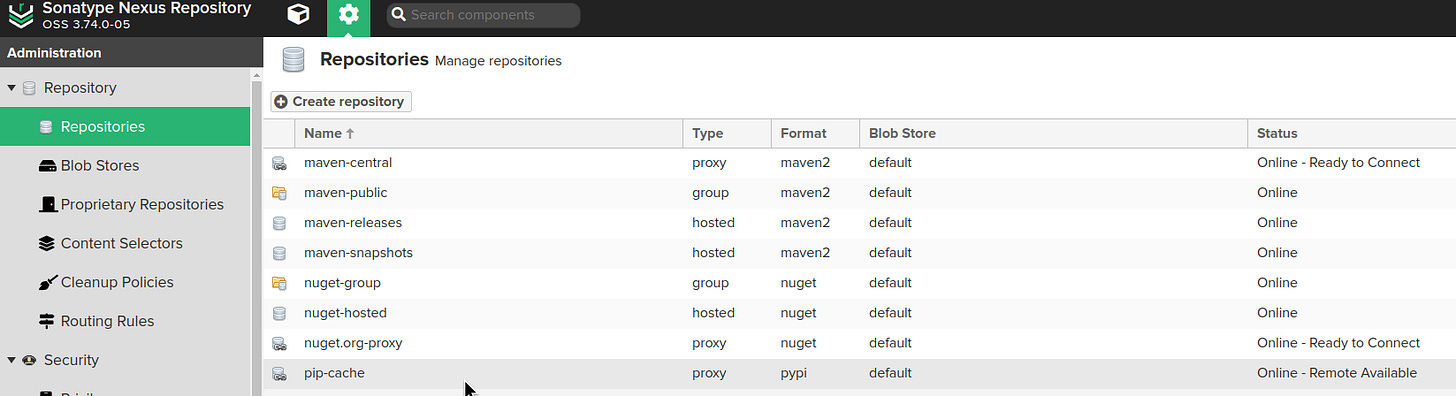Open the maven-snapshots repository row
This screenshot has height=396, width=1456.
(x=860, y=252)
